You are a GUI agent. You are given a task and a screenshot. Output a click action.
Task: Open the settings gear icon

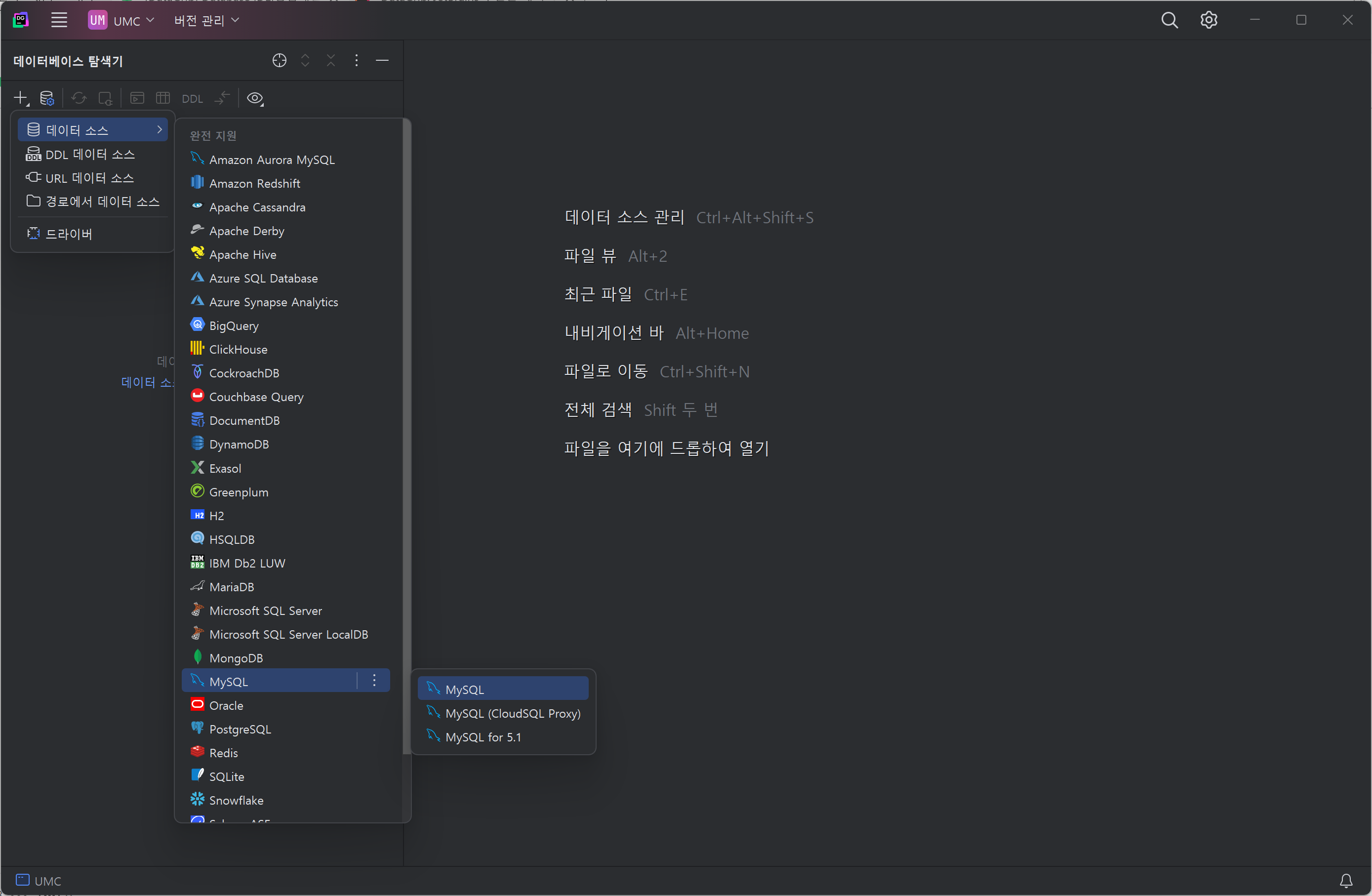point(1209,20)
